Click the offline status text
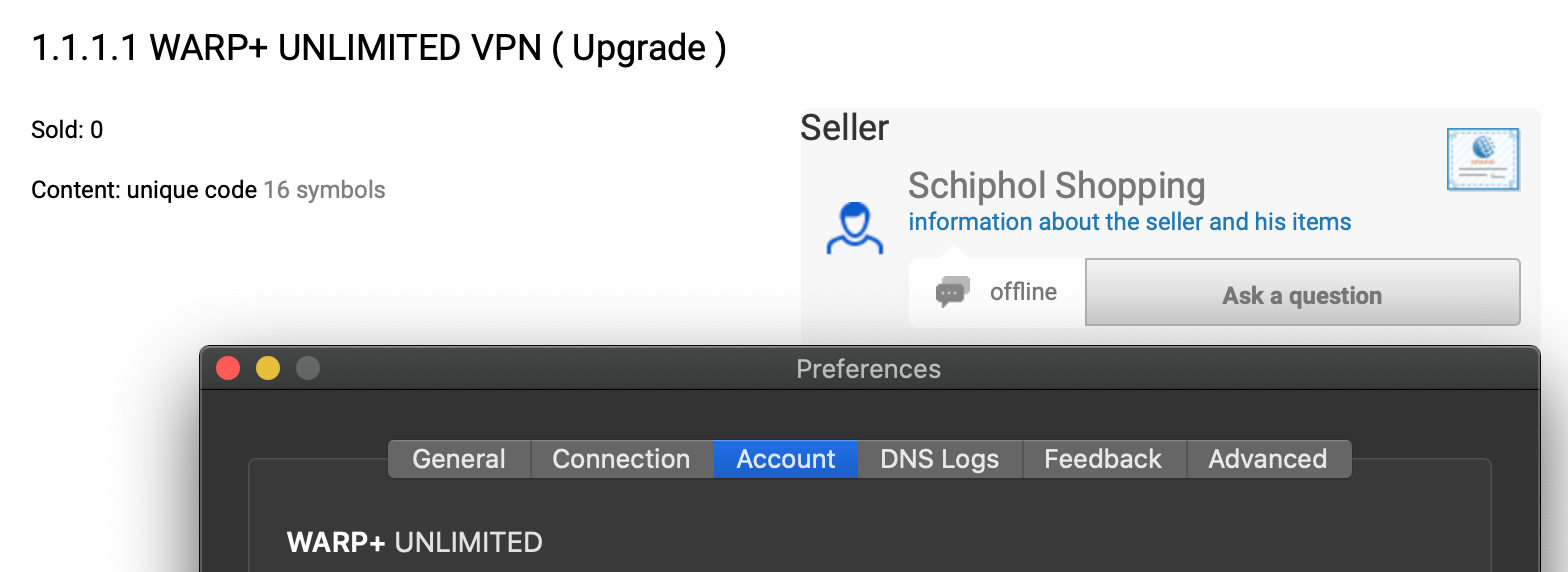Screen dimensions: 1568x572 [1023, 292]
